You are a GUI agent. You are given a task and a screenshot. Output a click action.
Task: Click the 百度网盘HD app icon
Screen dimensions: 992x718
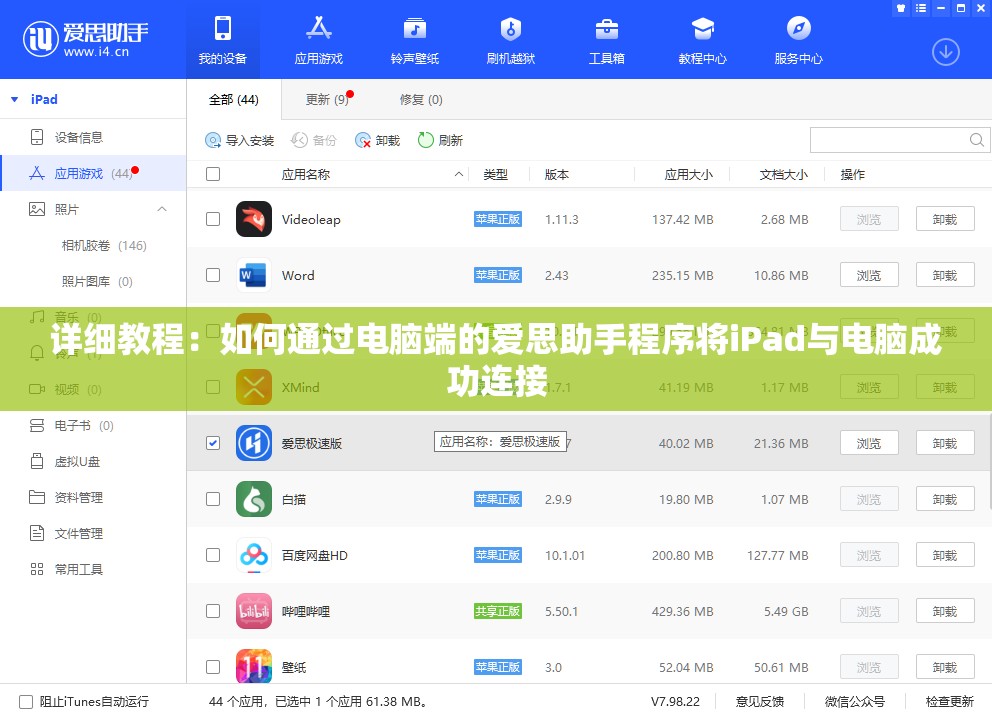point(254,555)
